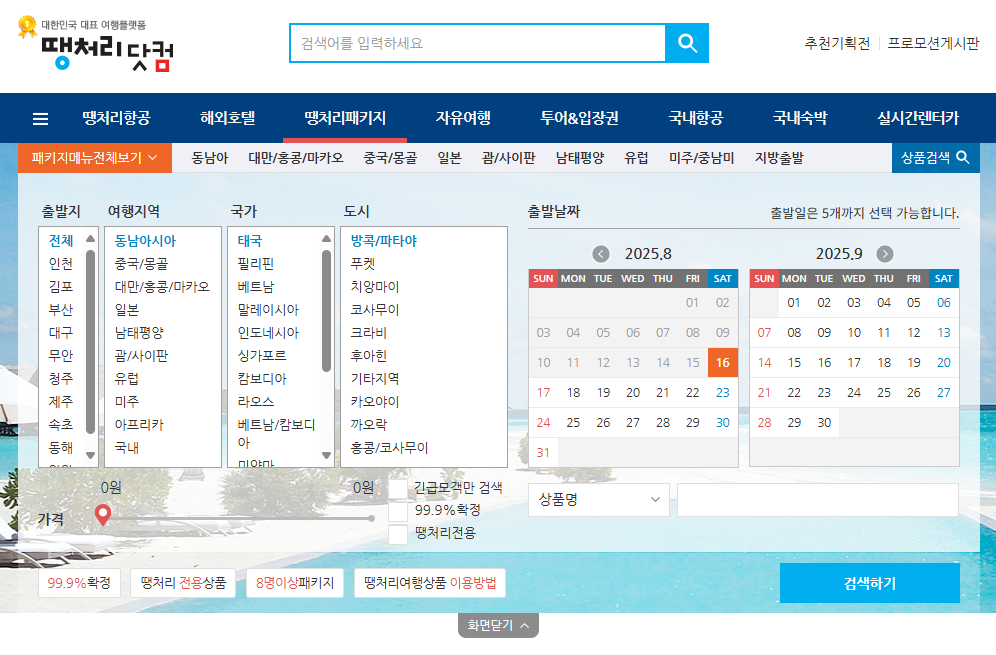Image resolution: width=996 pixels, height=655 pixels.
Task: Select 베트남 in country list
Action: [255, 287]
